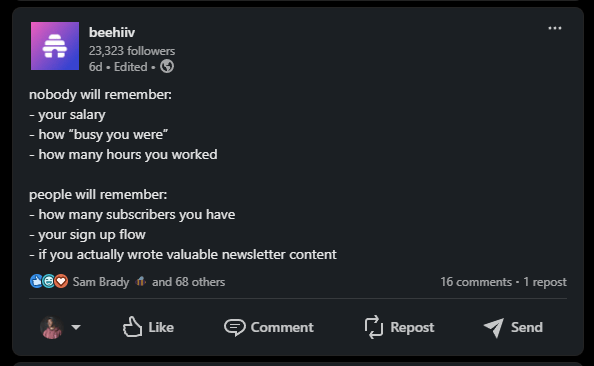Image resolution: width=594 pixels, height=366 pixels.
Task: Click the thumbs-up Like icon
Action: (132, 327)
